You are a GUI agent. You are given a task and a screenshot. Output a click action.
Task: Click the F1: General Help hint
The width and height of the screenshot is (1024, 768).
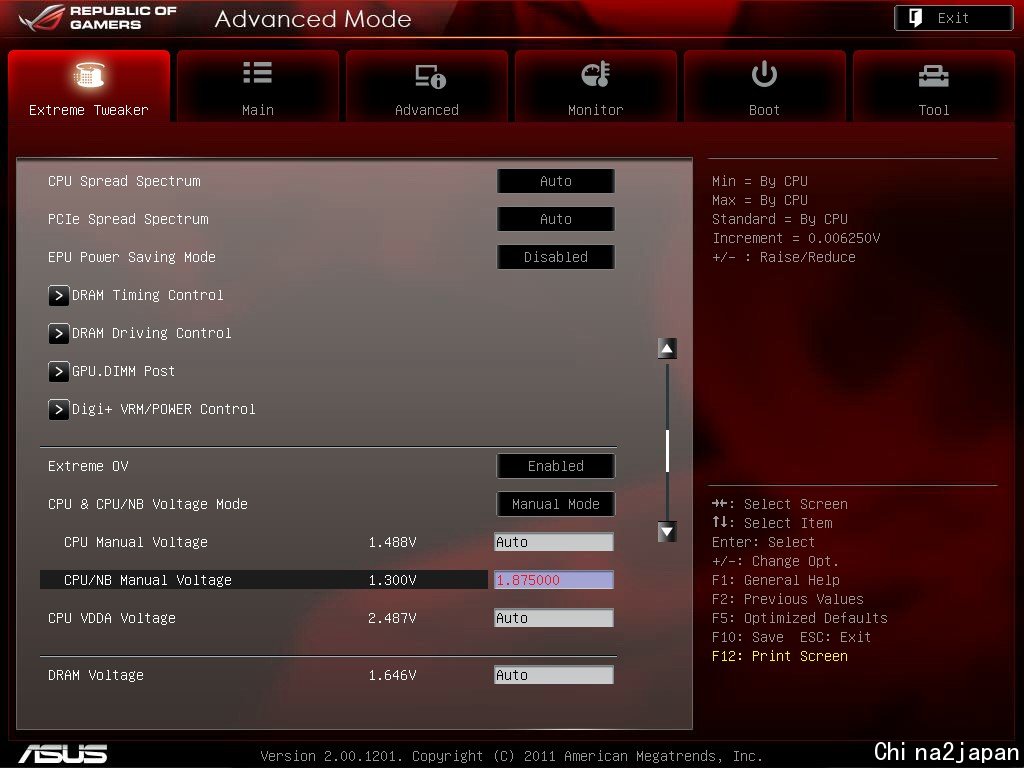click(776, 580)
